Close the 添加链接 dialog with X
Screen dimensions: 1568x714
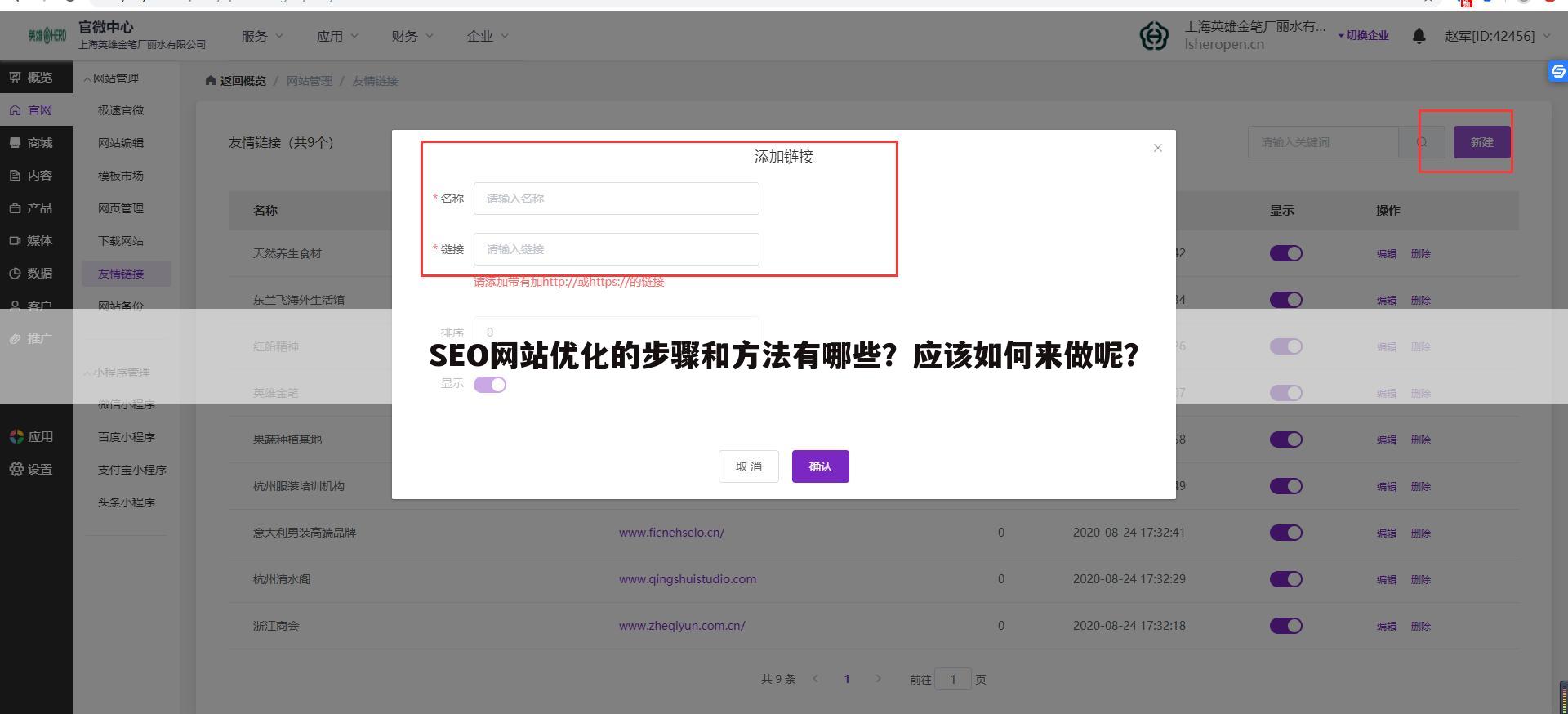click(1157, 148)
